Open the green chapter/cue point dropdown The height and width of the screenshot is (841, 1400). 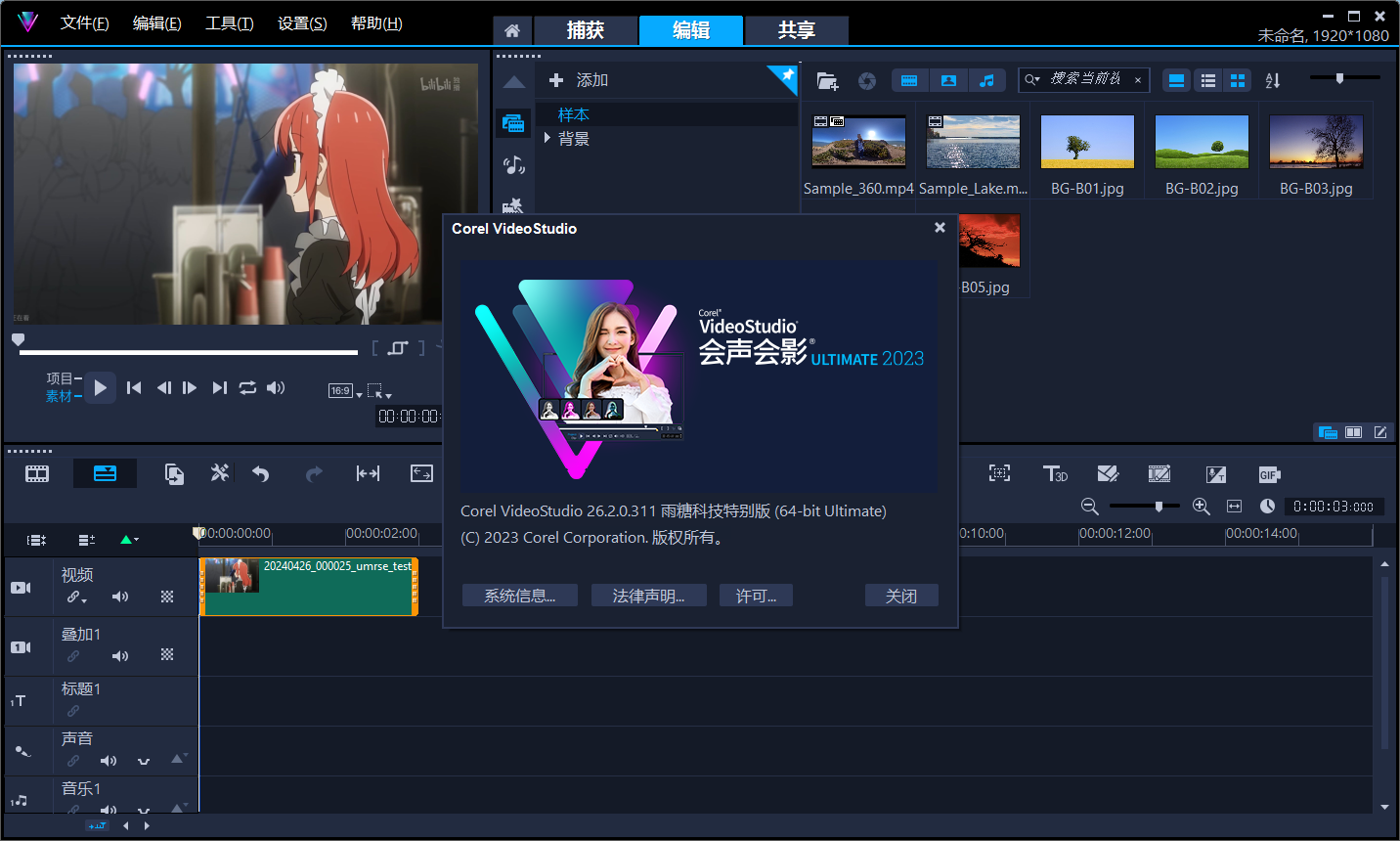(x=129, y=540)
